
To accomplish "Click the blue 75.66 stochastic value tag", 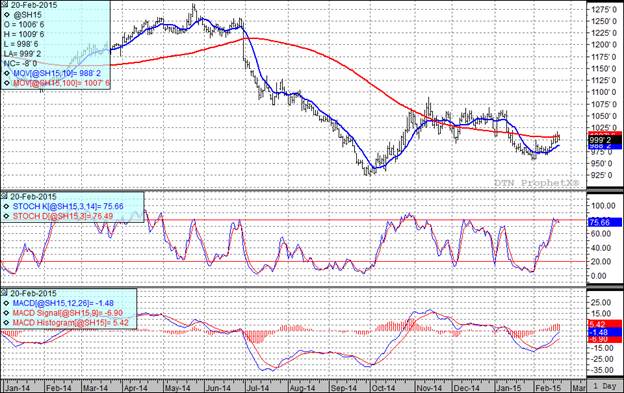I will [604, 222].
